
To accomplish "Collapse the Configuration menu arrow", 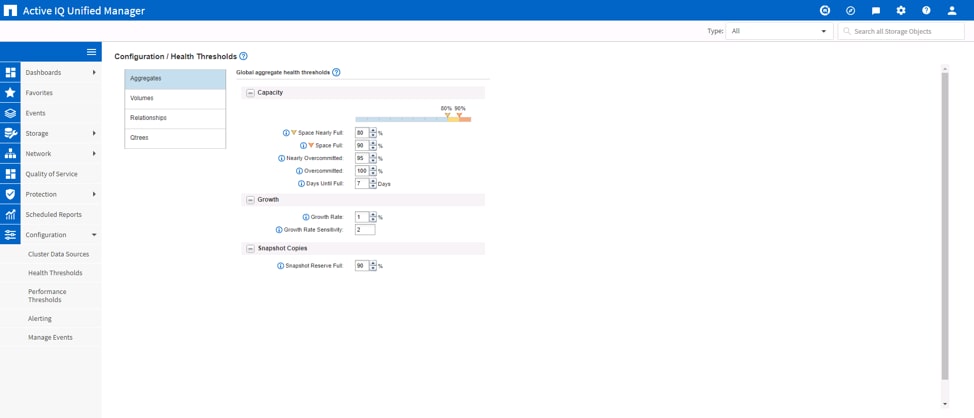I will [x=94, y=235].
